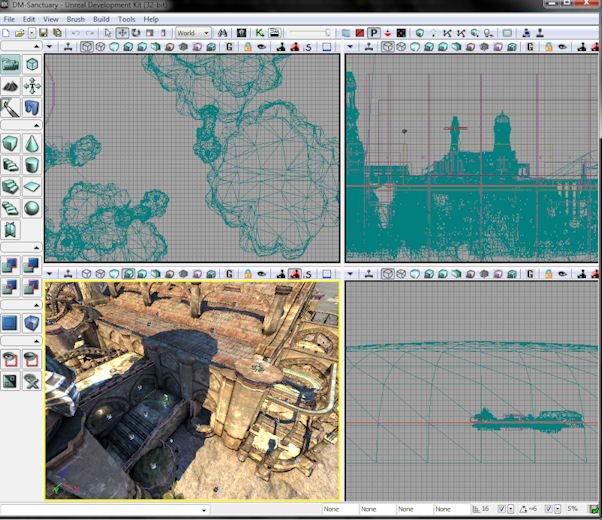
Task: Create a Cylinder builder brush
Action: [x=32, y=166]
